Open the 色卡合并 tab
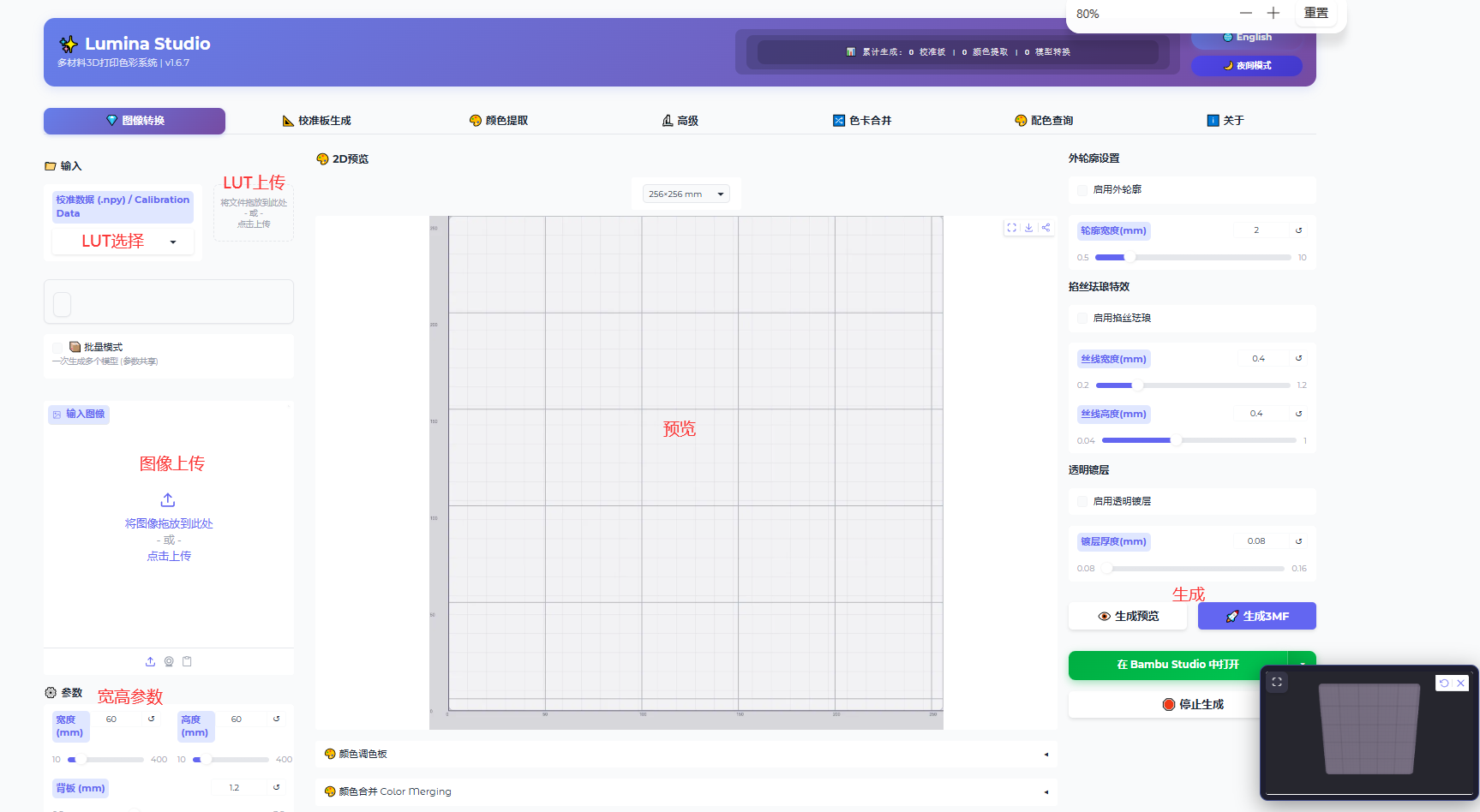The image size is (1480, 812). 862,121
